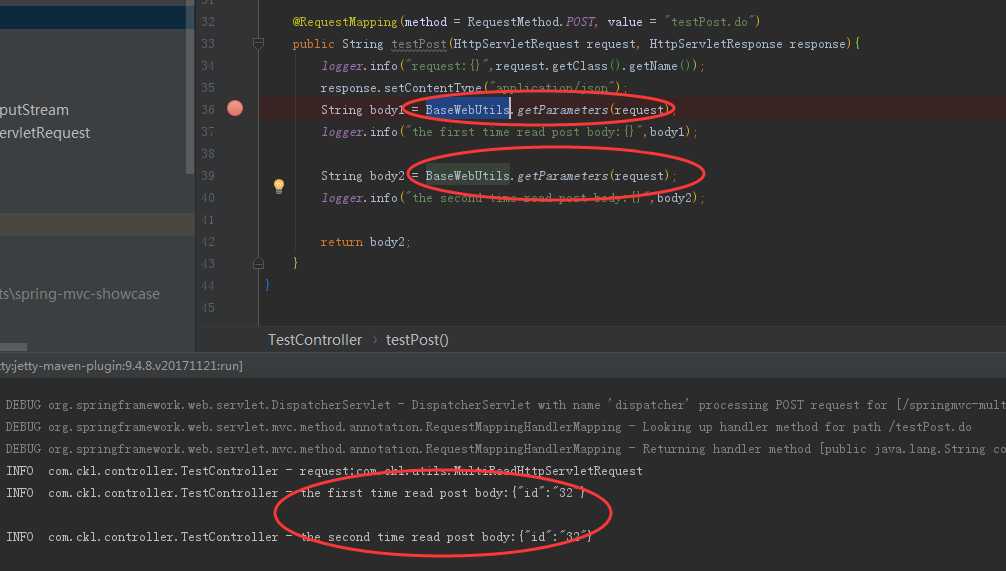Click the 'Looking up handler method' log line

coord(488,427)
